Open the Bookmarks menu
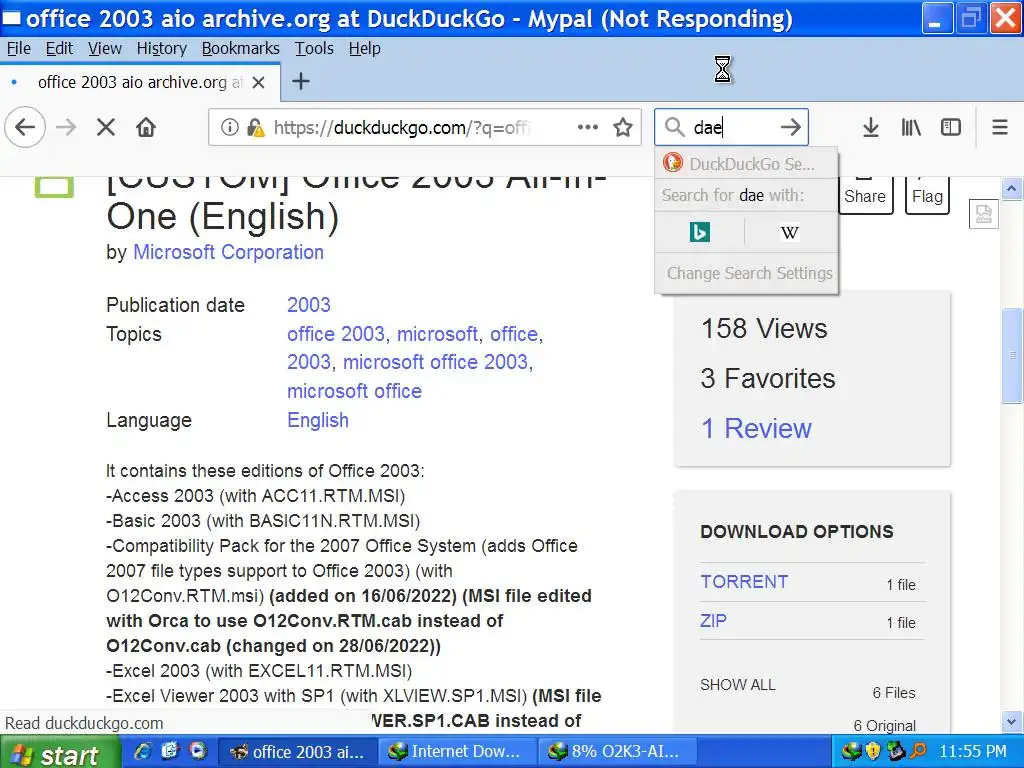This screenshot has height=768, width=1024. point(240,48)
